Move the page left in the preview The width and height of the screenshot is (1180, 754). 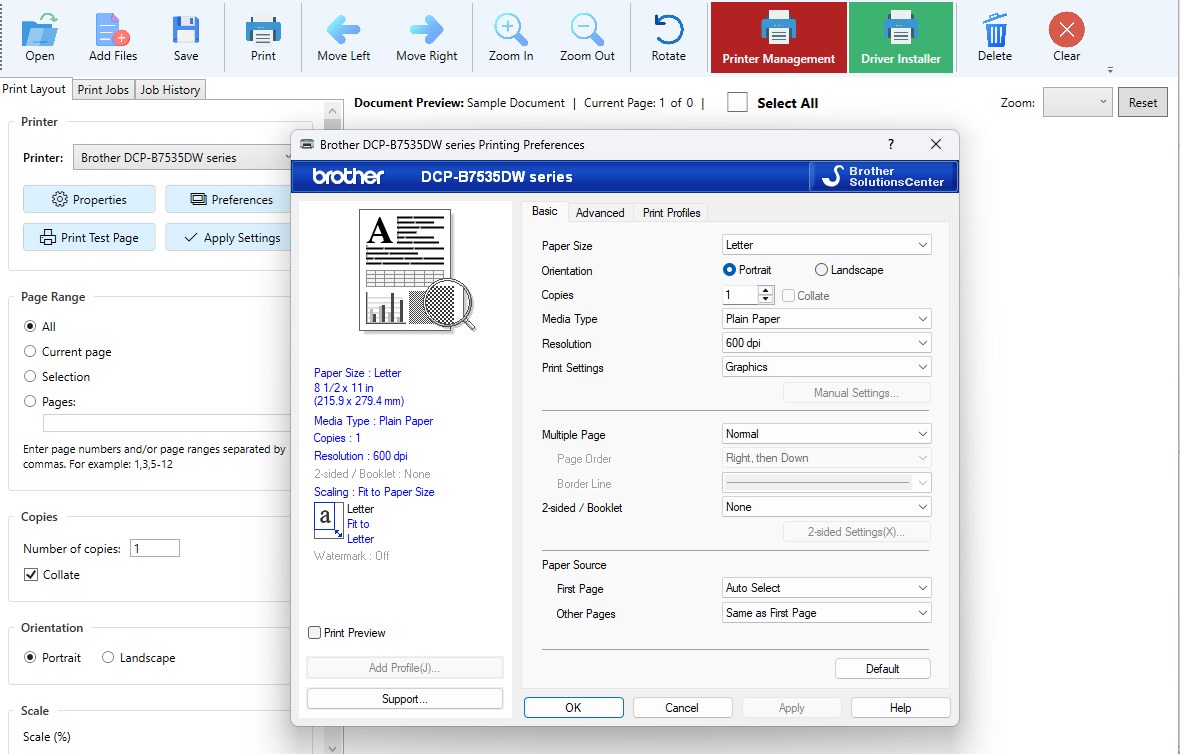pyautogui.click(x=343, y=37)
